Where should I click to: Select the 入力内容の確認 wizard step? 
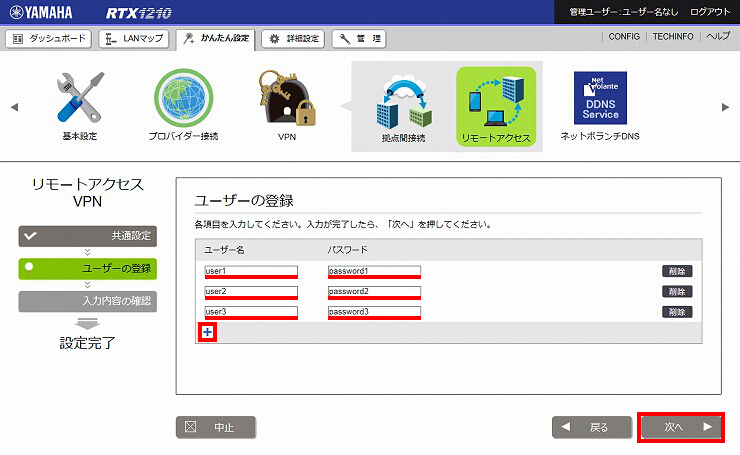[x=88, y=301]
